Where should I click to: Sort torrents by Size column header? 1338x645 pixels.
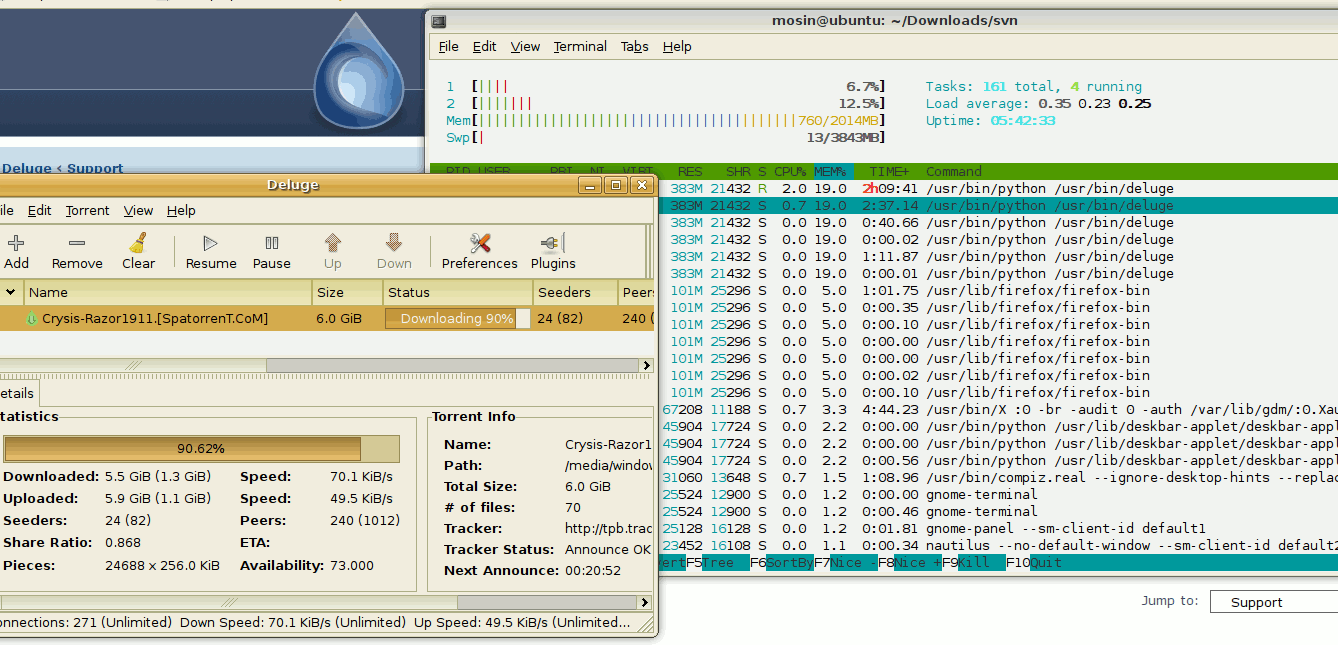pos(348,292)
